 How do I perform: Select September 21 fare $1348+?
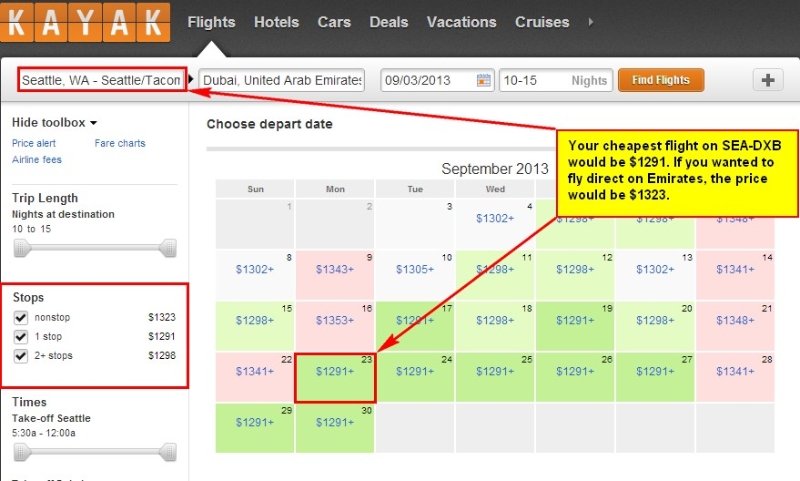click(x=735, y=320)
